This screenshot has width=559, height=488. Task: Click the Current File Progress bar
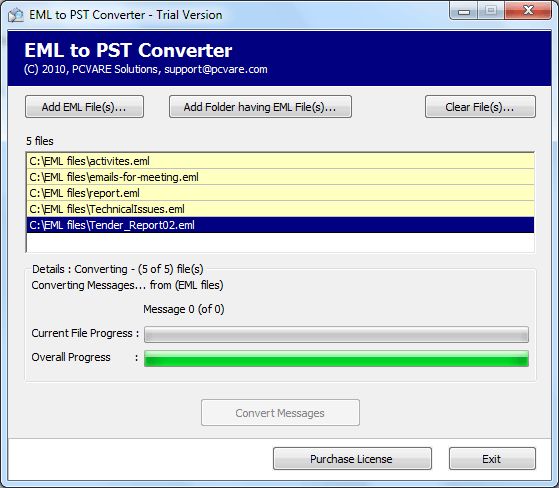pyautogui.click(x=336, y=334)
